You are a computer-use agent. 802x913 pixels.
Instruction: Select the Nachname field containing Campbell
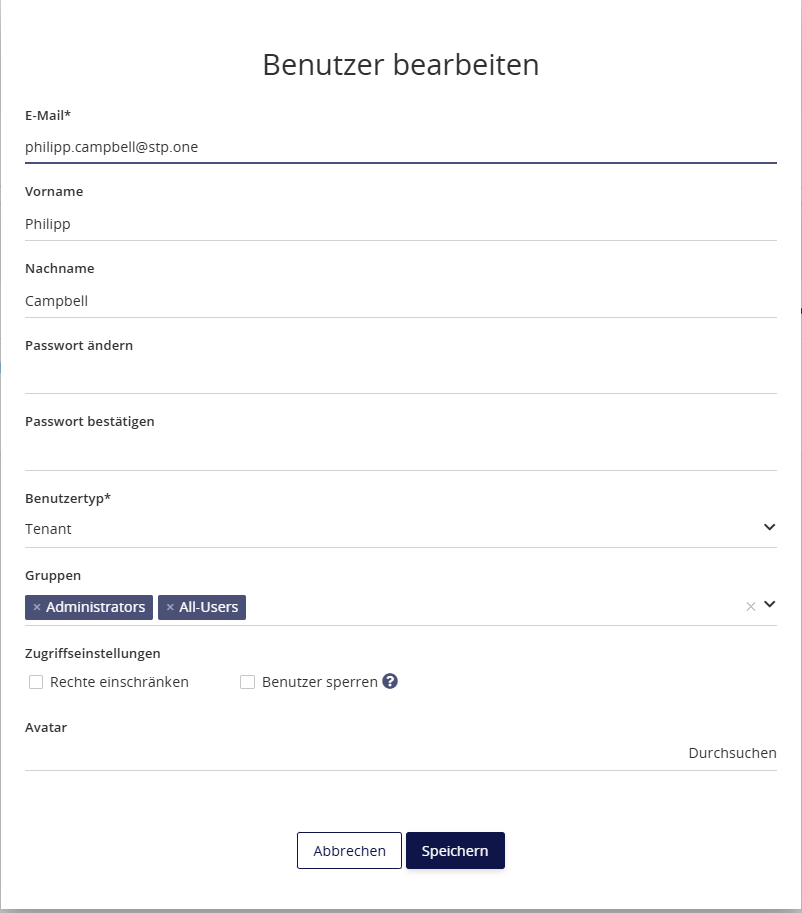[401, 301]
